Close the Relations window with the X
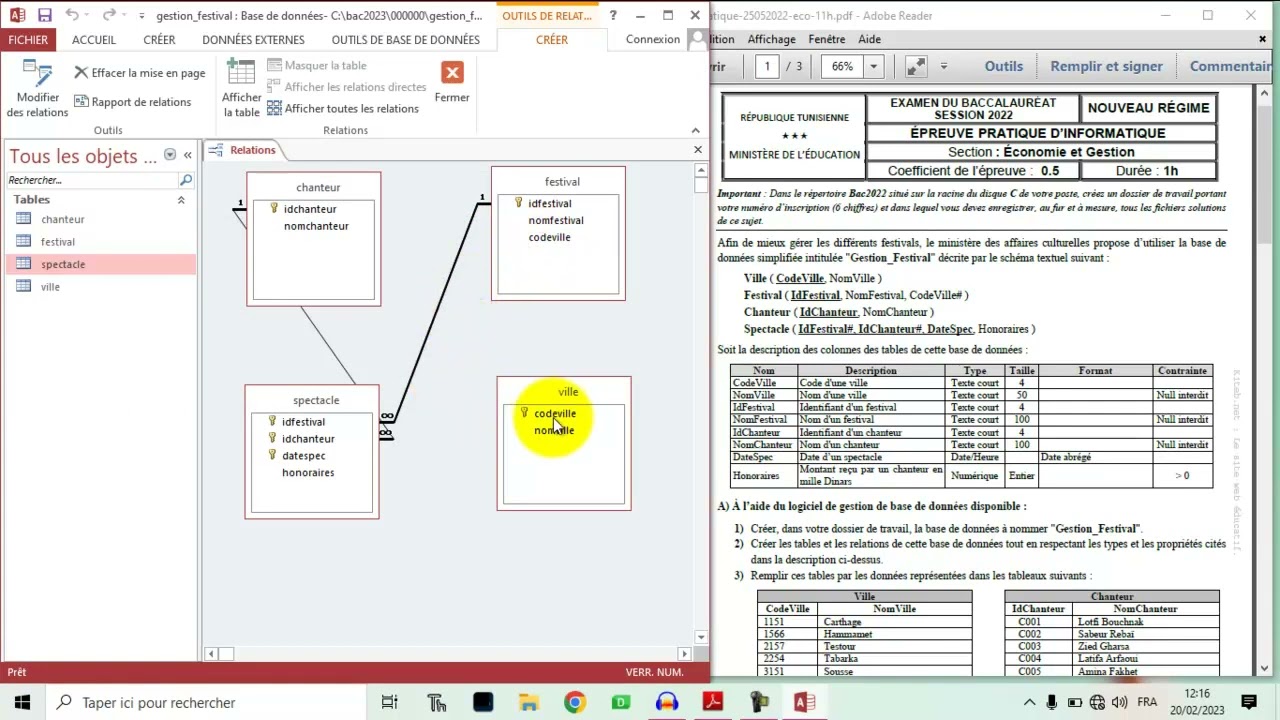This screenshot has width=1280, height=720. tap(698, 150)
